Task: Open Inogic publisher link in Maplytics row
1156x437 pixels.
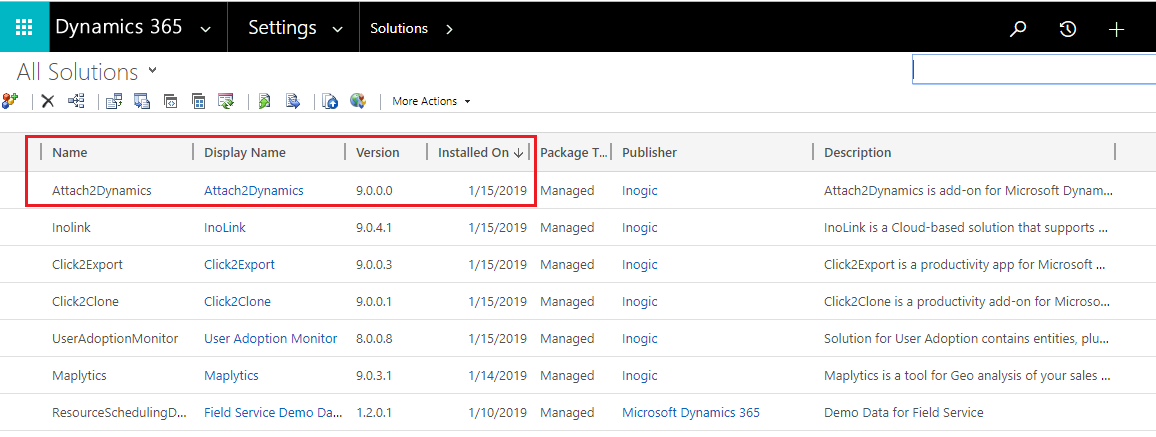Action: point(639,375)
